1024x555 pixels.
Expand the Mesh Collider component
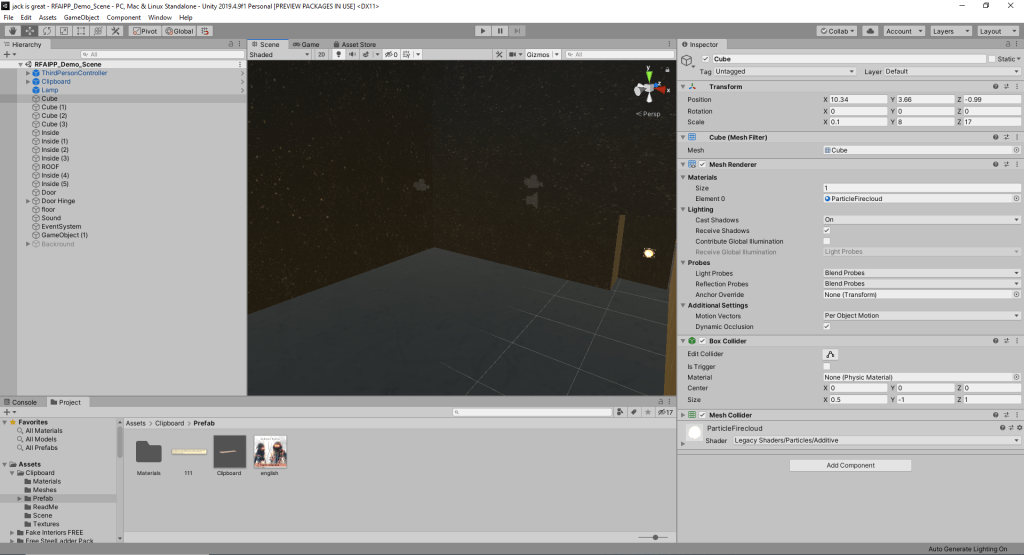(x=683, y=415)
